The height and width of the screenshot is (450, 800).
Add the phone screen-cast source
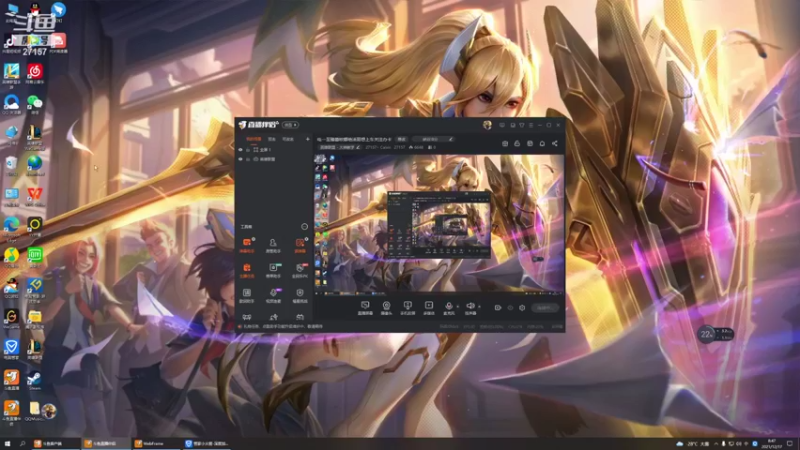point(407,308)
